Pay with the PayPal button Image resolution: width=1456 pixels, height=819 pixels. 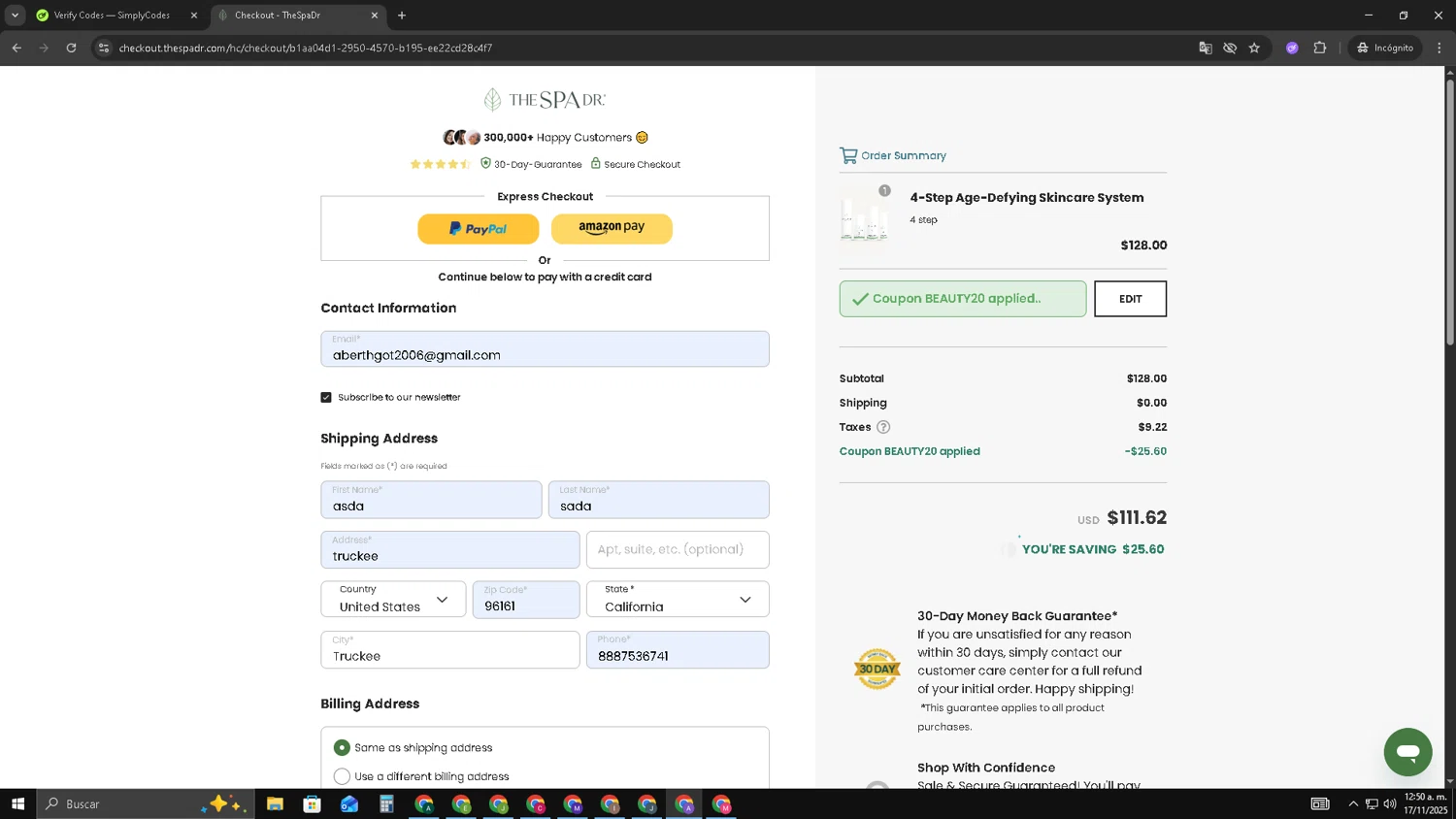(478, 229)
